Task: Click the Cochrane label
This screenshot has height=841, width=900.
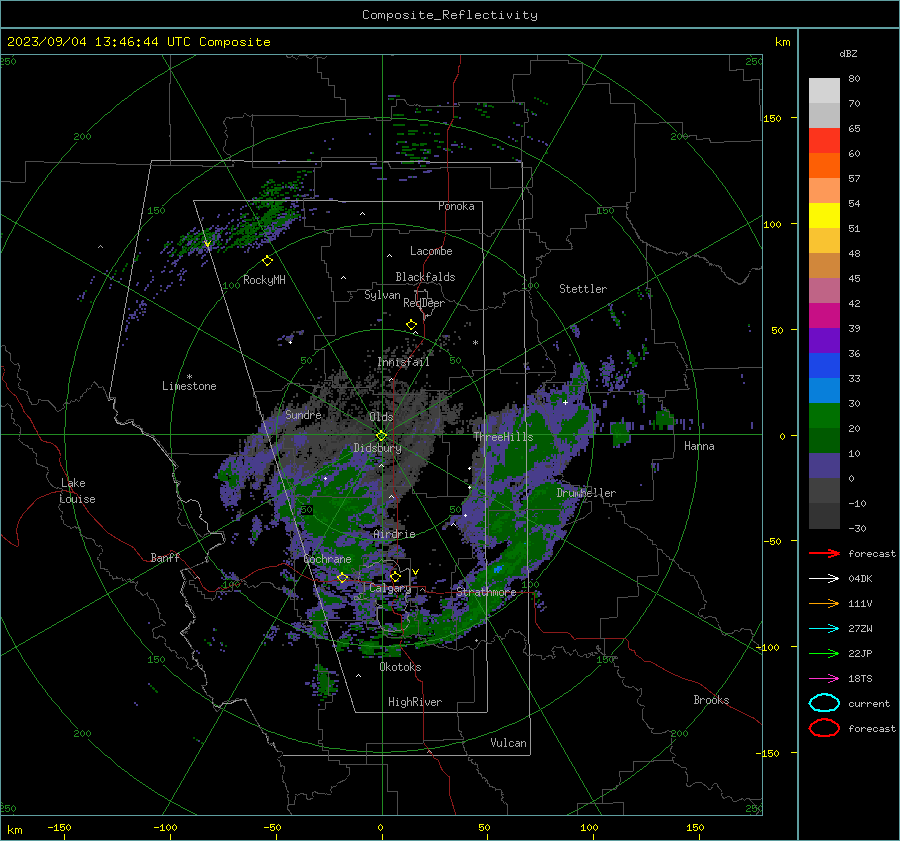Action: 327,559
